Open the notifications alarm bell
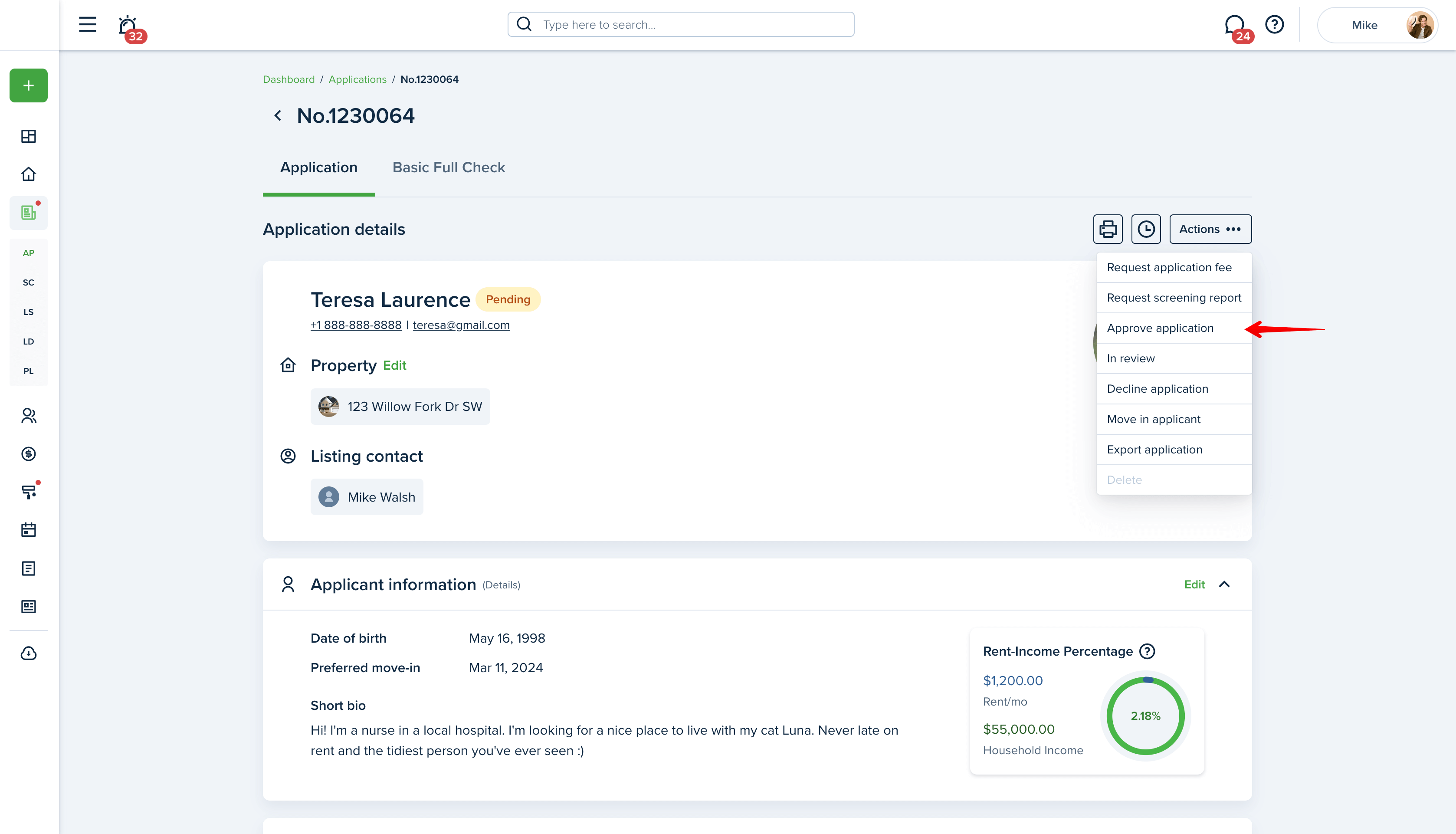The image size is (1456, 834). 128,25
